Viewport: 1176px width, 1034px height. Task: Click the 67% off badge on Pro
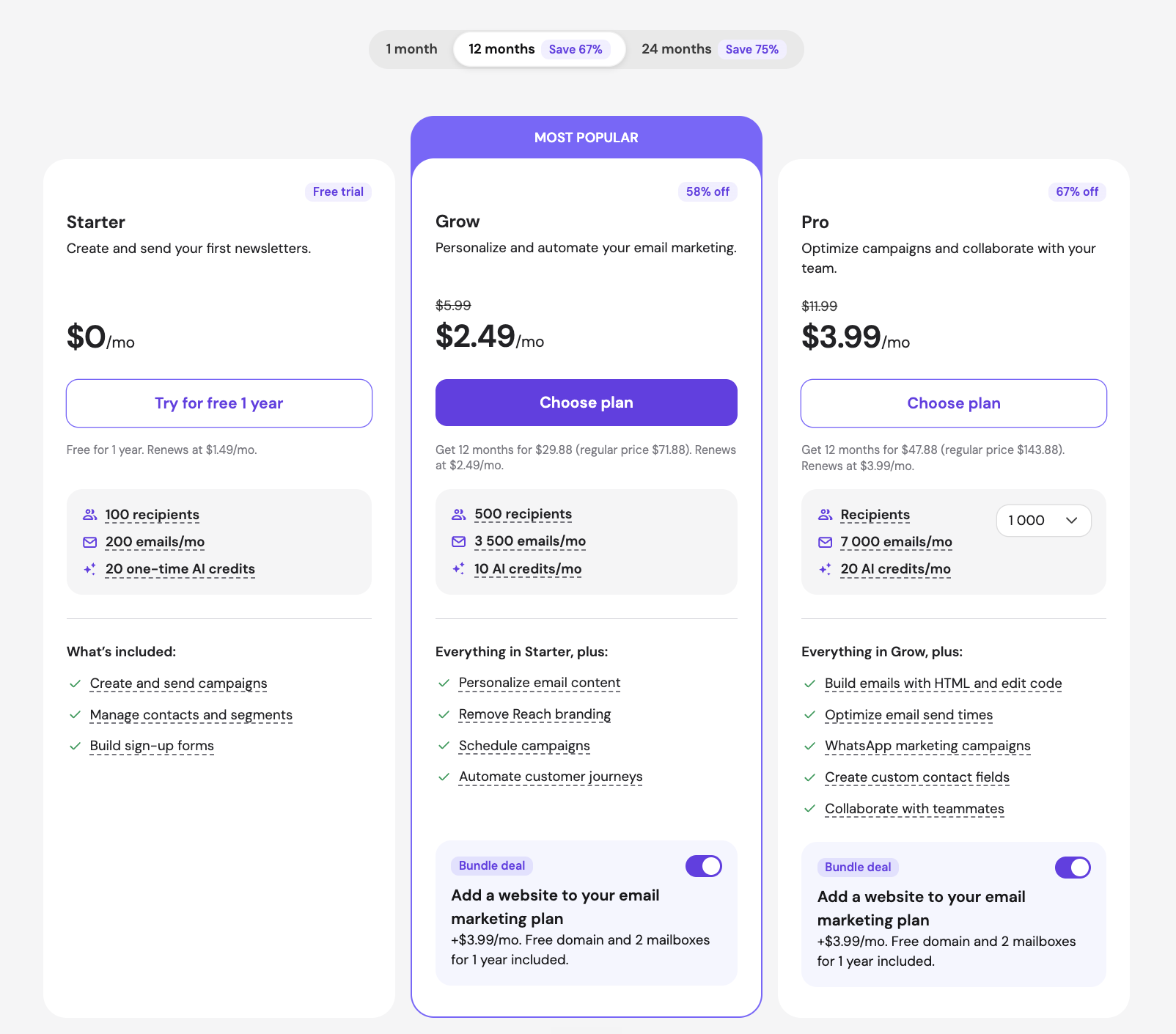(x=1077, y=191)
